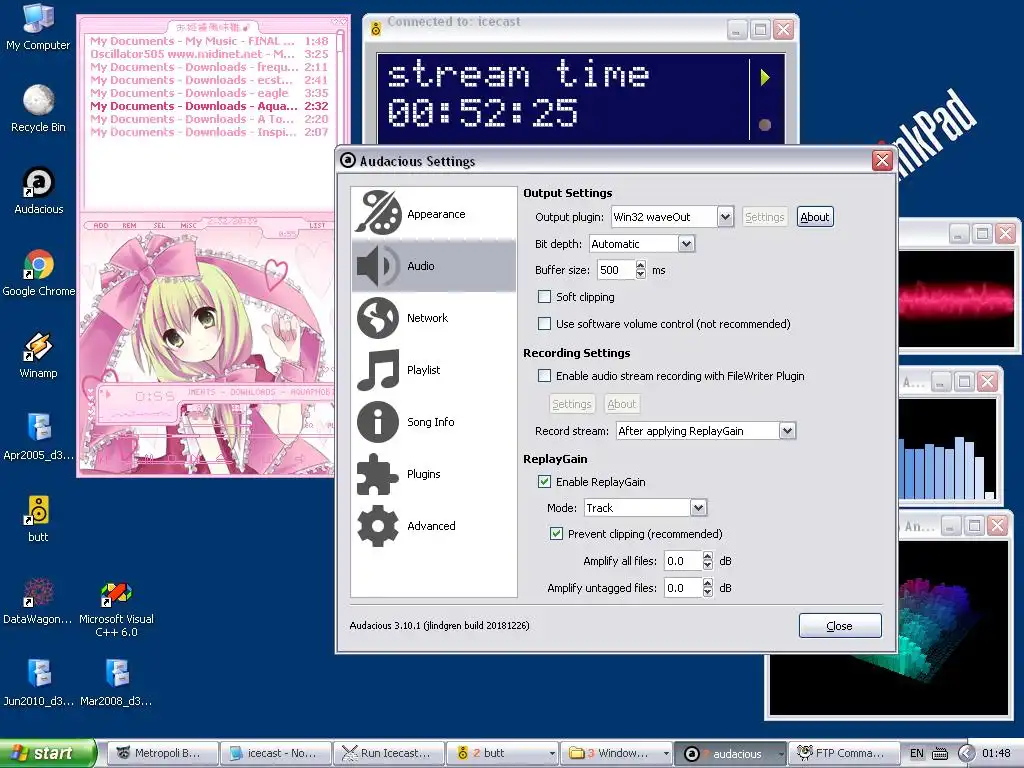Switch to Run Icecast taskbar item
The width and height of the screenshot is (1024, 768).
click(x=389, y=753)
